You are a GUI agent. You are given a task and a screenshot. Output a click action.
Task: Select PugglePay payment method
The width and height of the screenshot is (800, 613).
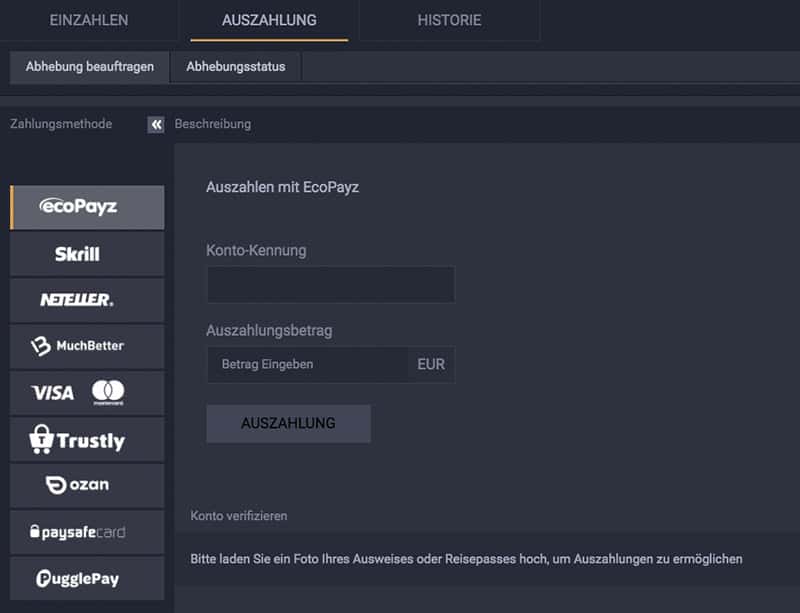87,578
